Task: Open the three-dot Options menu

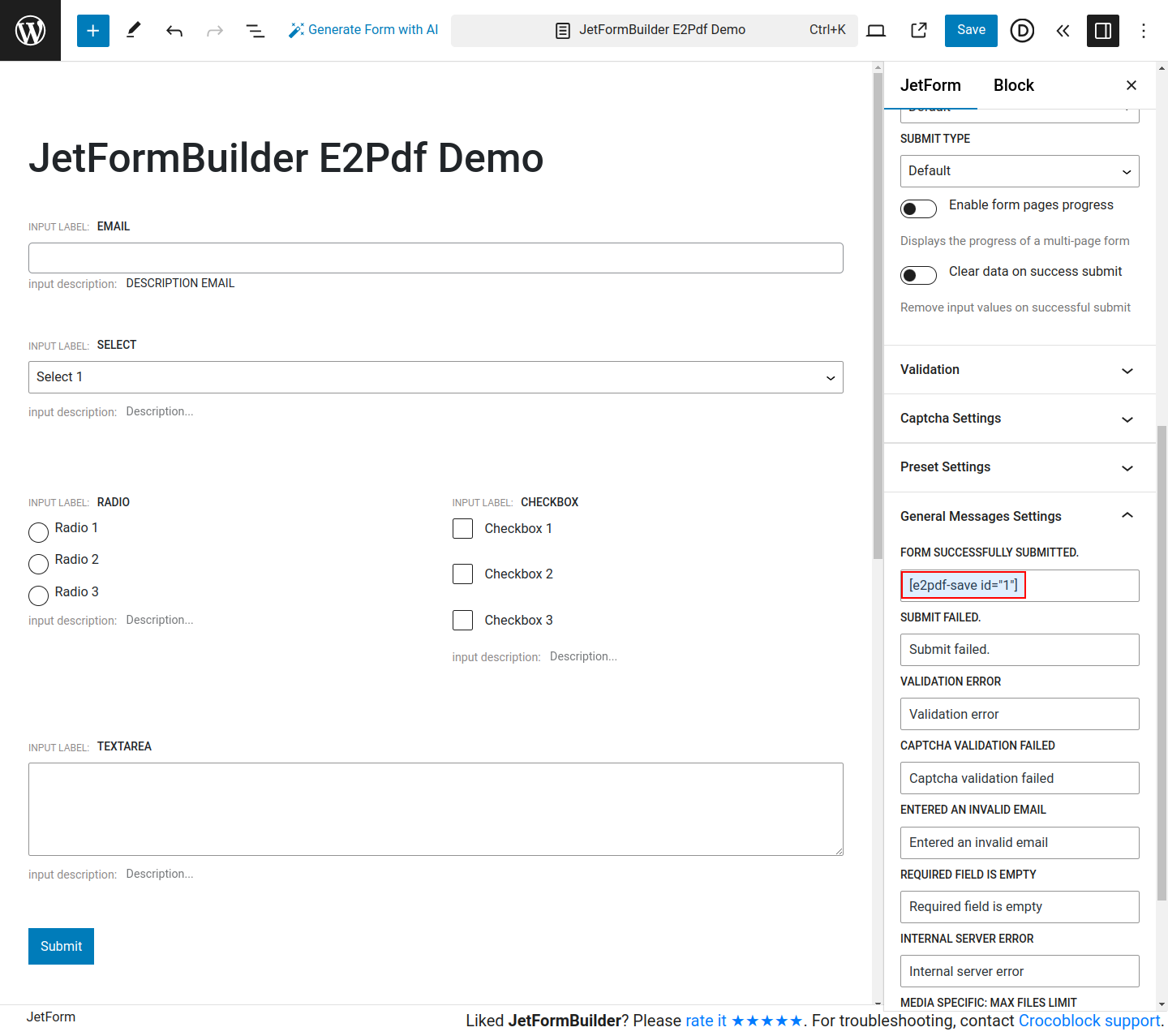Action: click(1144, 31)
